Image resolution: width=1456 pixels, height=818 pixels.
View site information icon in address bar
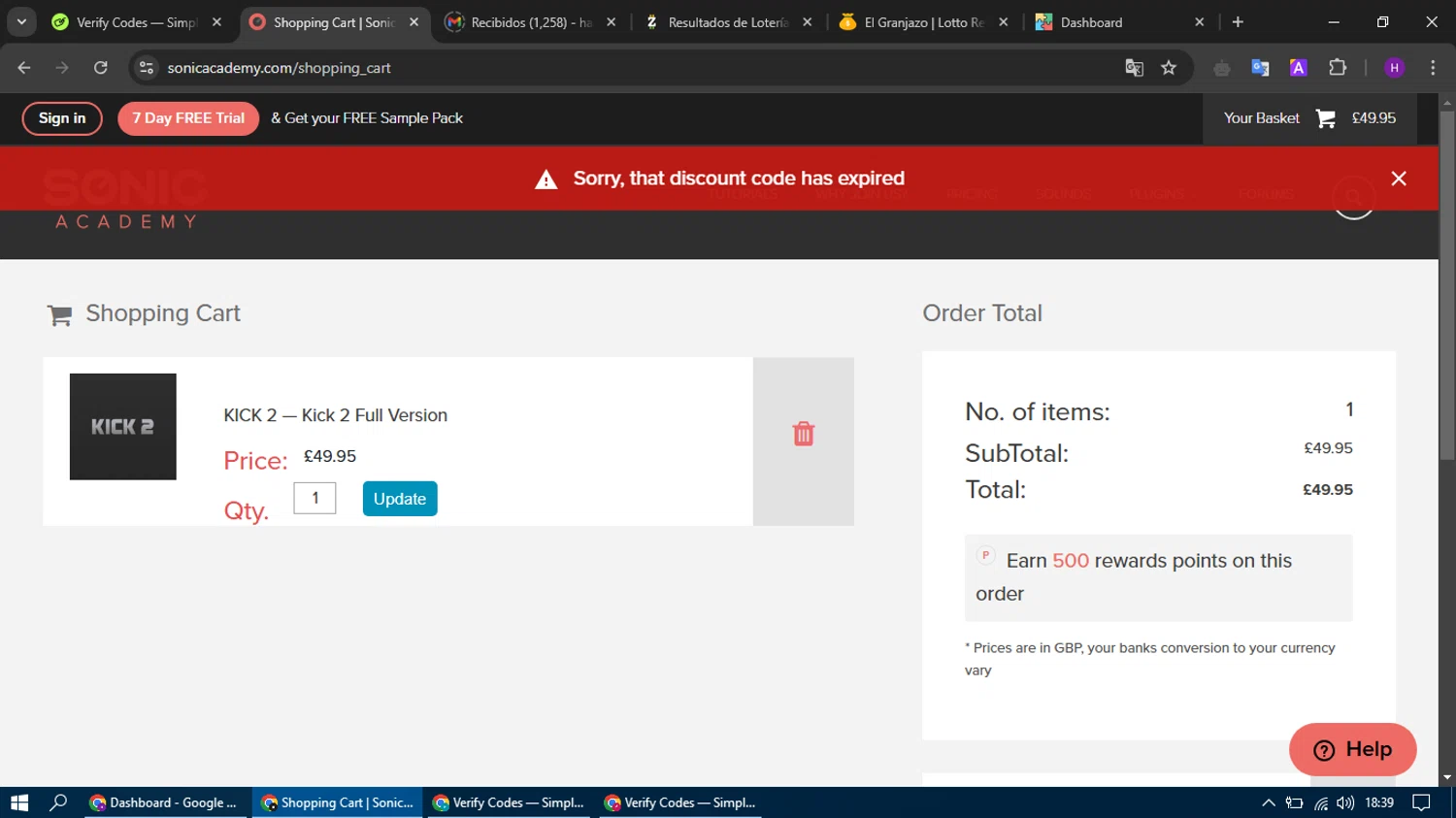147,68
